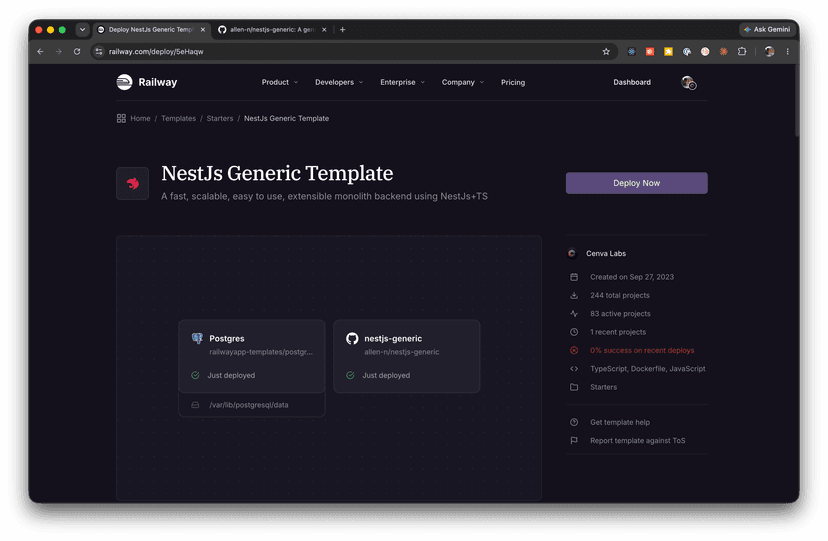
Task: Click the download icon beside total projects
Action: (x=574, y=295)
